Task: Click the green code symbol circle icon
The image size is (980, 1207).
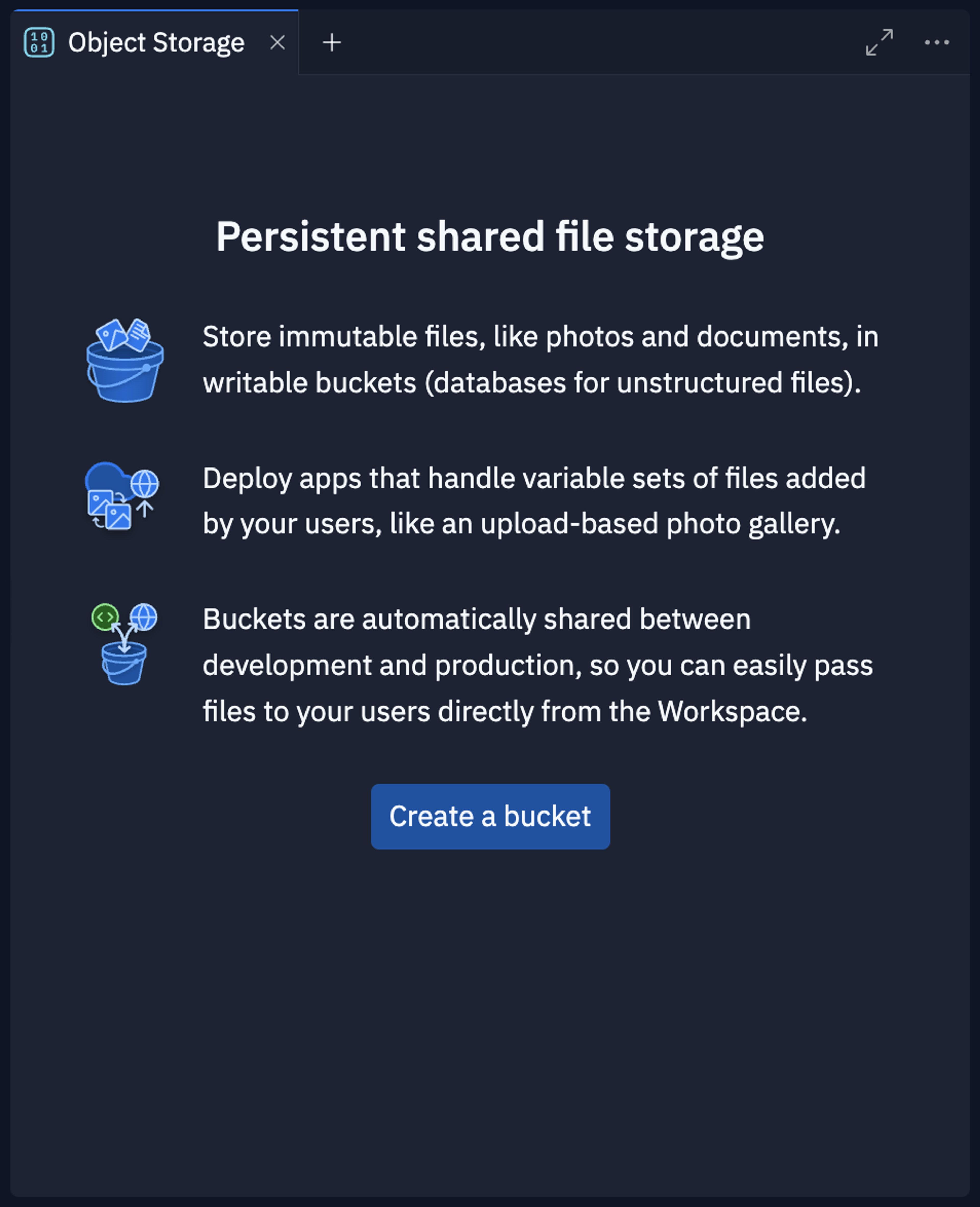Action: point(105,617)
